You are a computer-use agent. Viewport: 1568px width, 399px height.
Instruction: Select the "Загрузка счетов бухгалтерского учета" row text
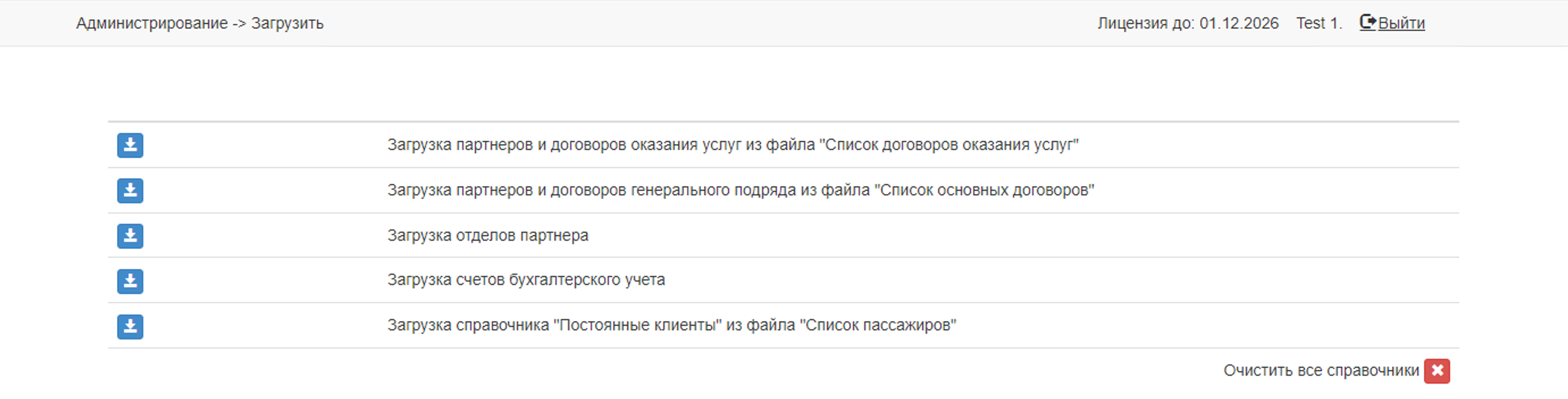pyautogui.click(x=526, y=280)
